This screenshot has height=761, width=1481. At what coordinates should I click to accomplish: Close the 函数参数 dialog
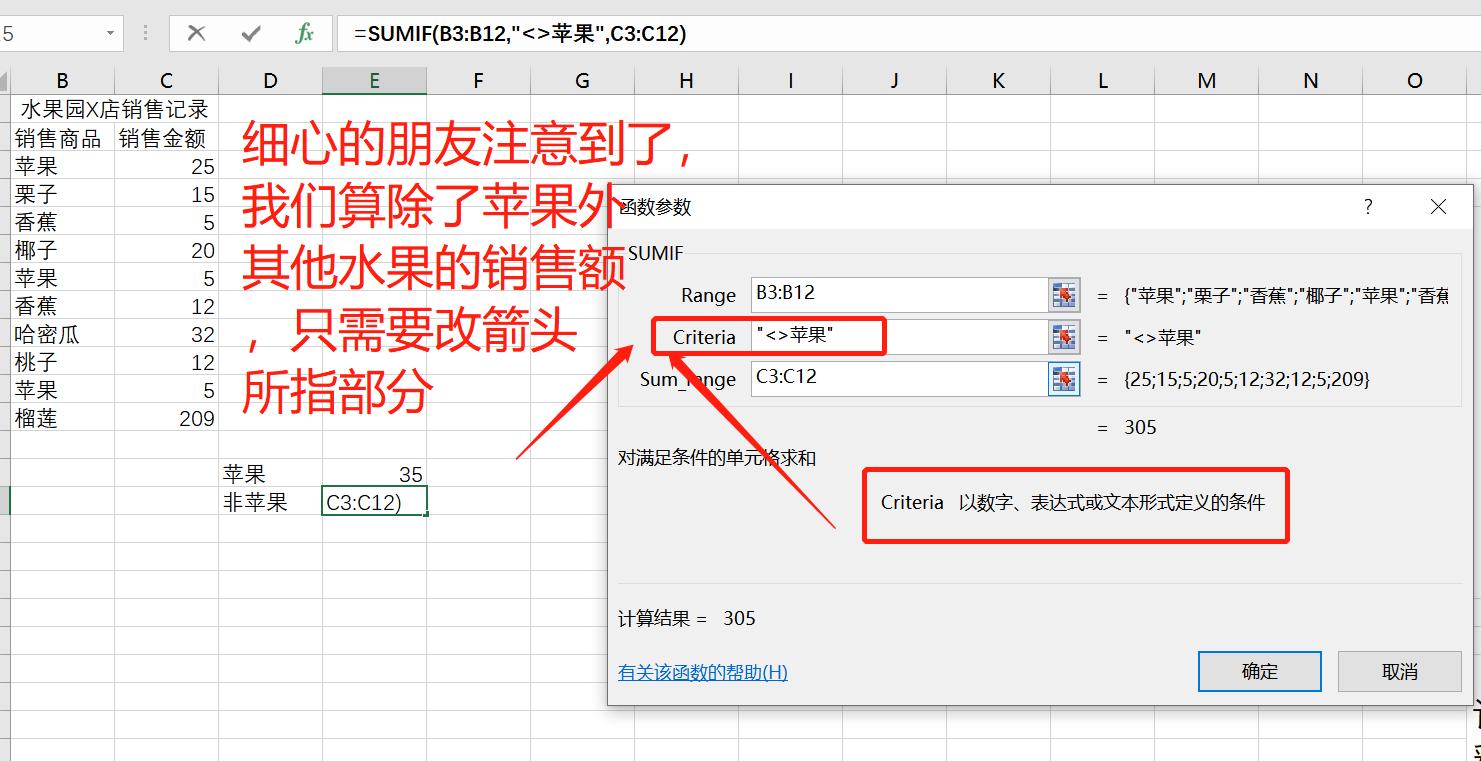pos(1438,207)
